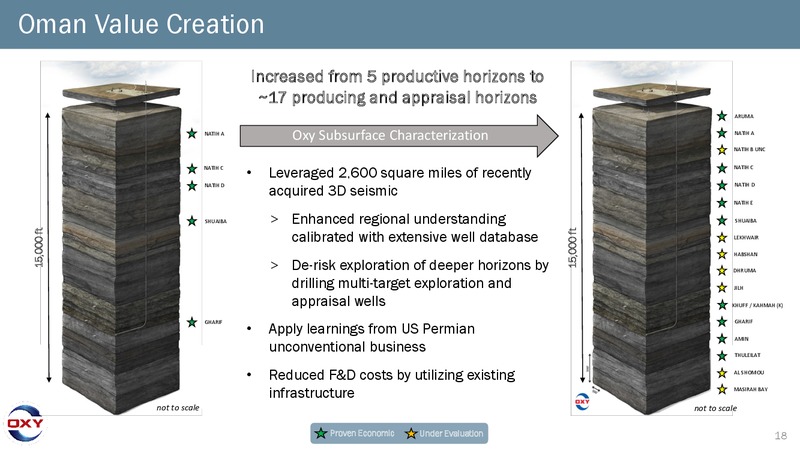Click the green star next to AMIN
The height and width of the screenshot is (450, 800).
coord(721,339)
